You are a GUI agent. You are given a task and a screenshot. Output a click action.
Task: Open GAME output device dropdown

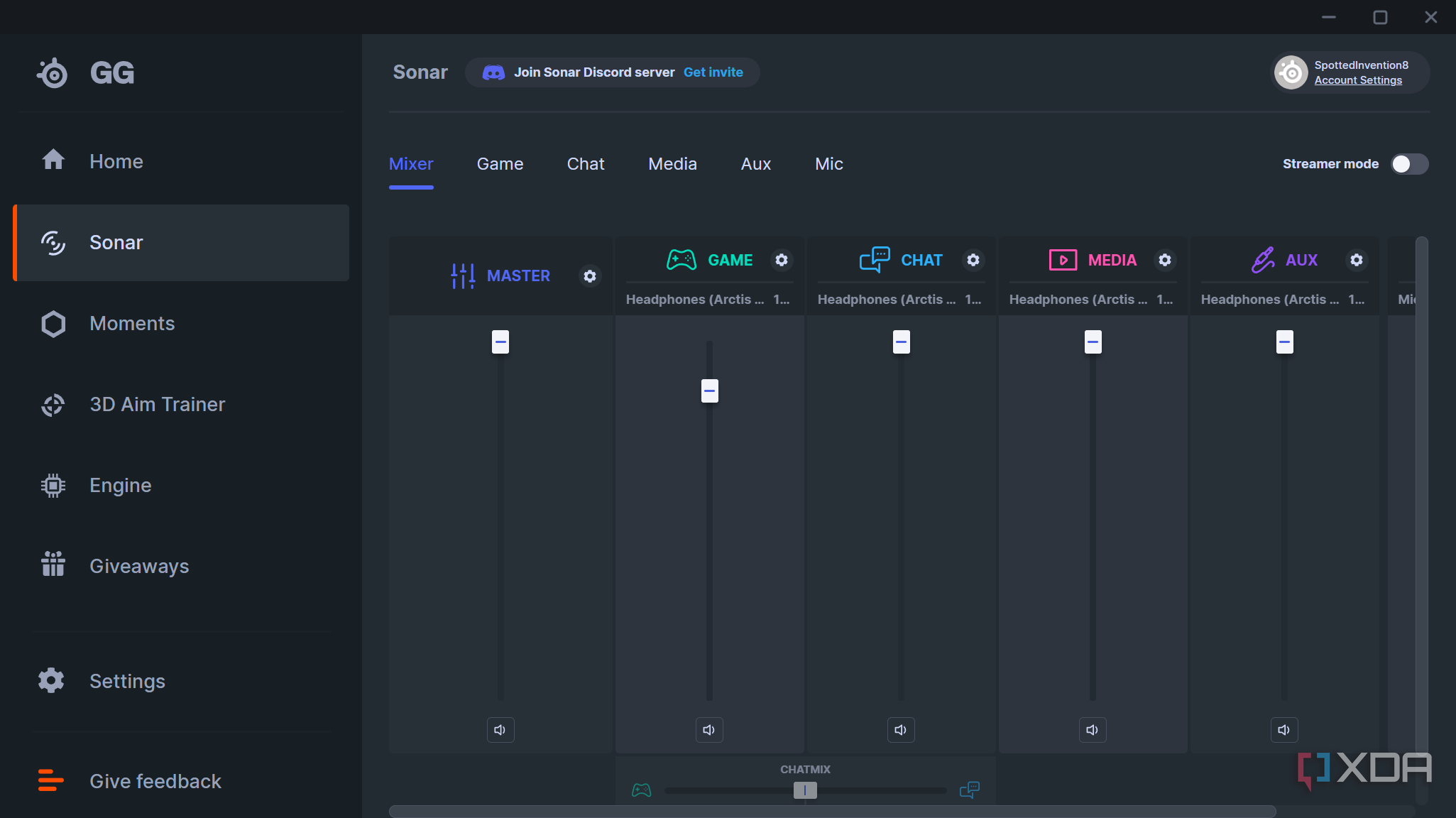[708, 300]
